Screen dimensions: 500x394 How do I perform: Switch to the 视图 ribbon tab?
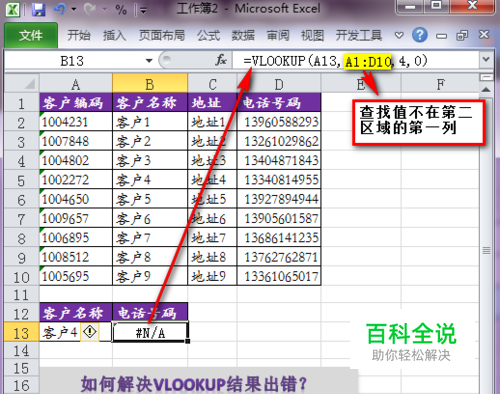[312, 35]
